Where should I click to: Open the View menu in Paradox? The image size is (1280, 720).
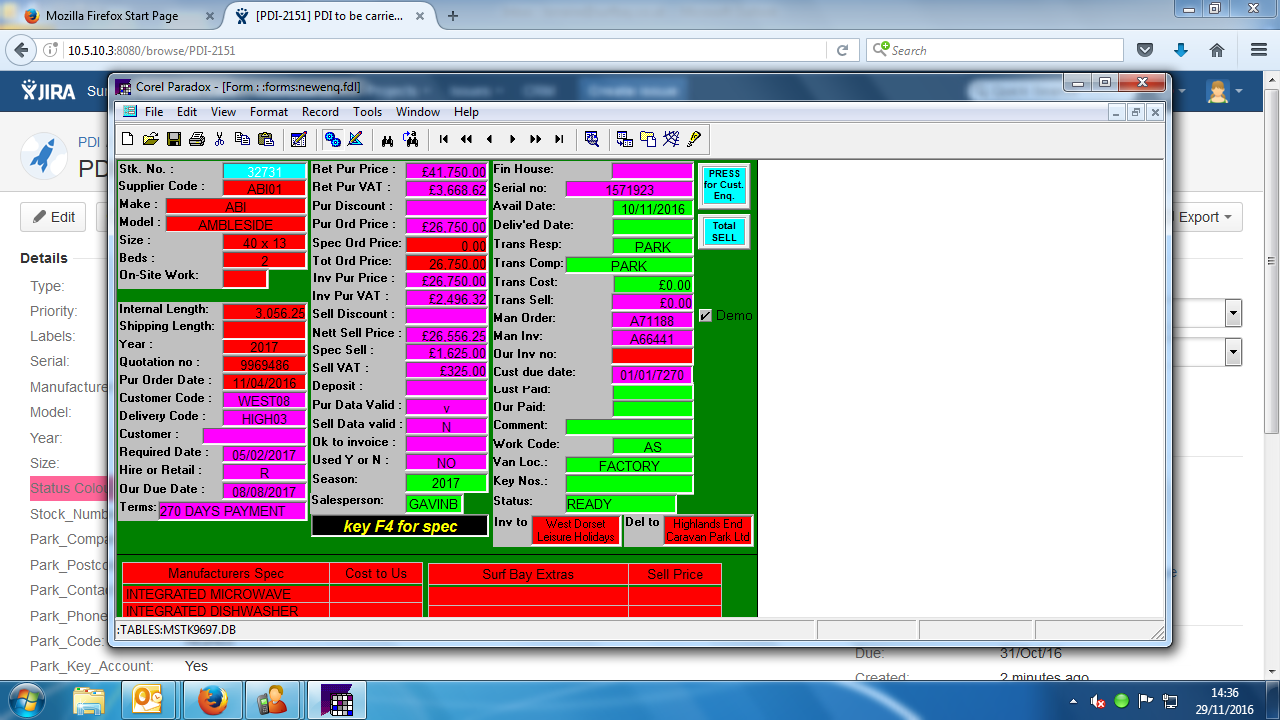click(x=223, y=112)
